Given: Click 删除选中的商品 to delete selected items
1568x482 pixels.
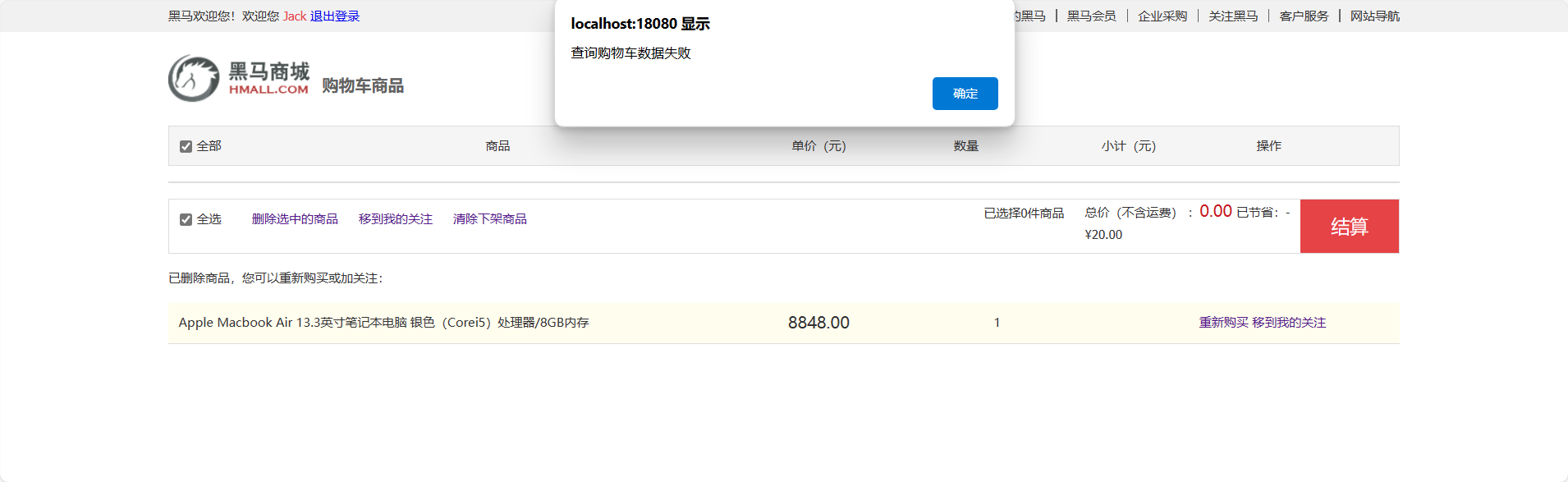Looking at the screenshot, I should point(295,219).
